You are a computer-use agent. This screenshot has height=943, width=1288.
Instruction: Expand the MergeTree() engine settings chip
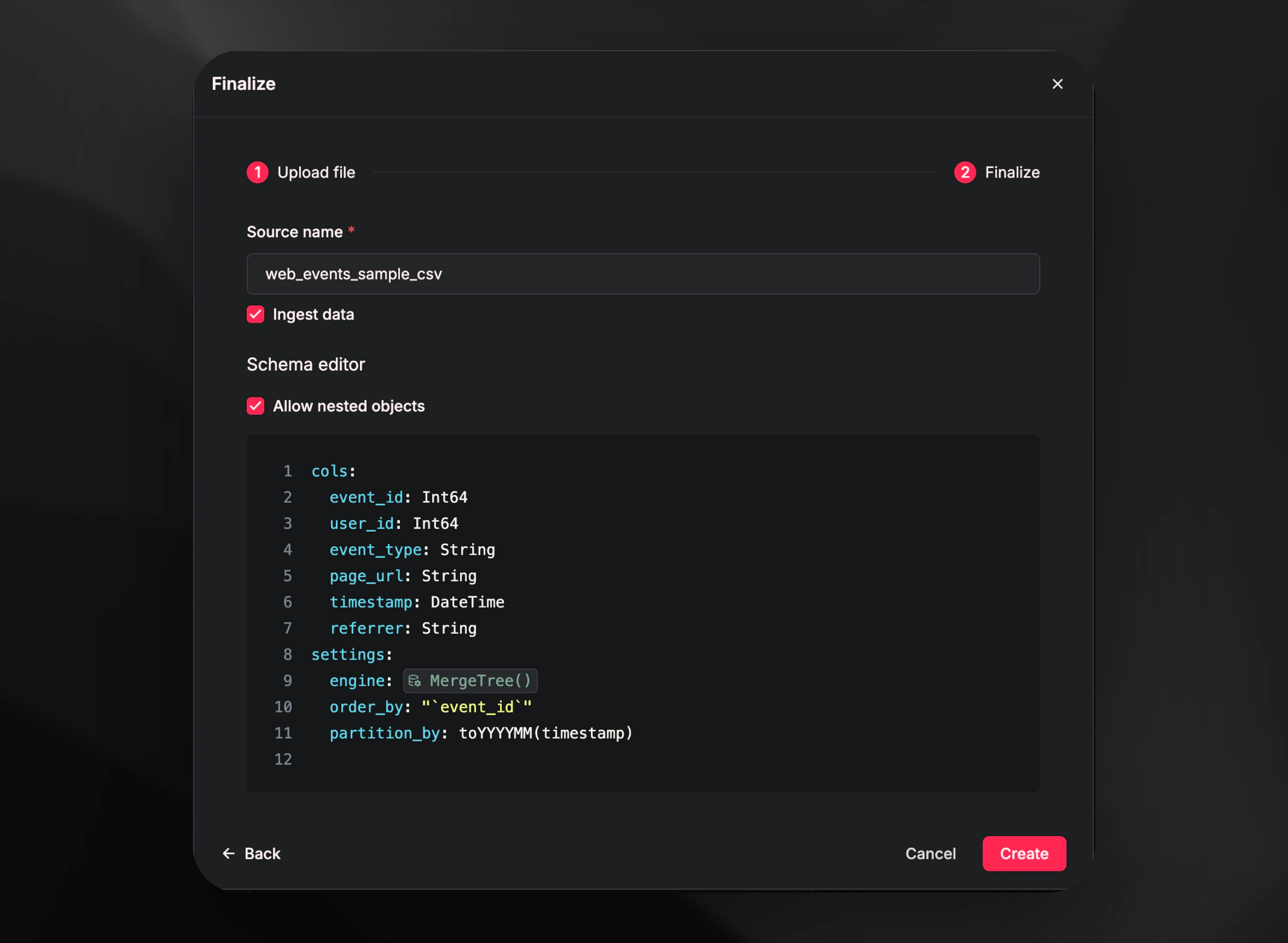(470, 680)
